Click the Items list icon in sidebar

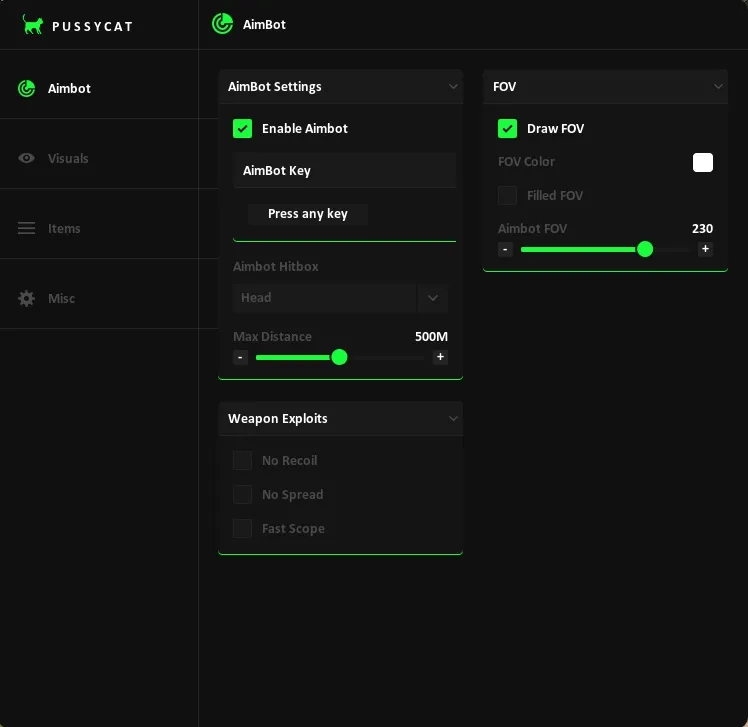coord(27,228)
